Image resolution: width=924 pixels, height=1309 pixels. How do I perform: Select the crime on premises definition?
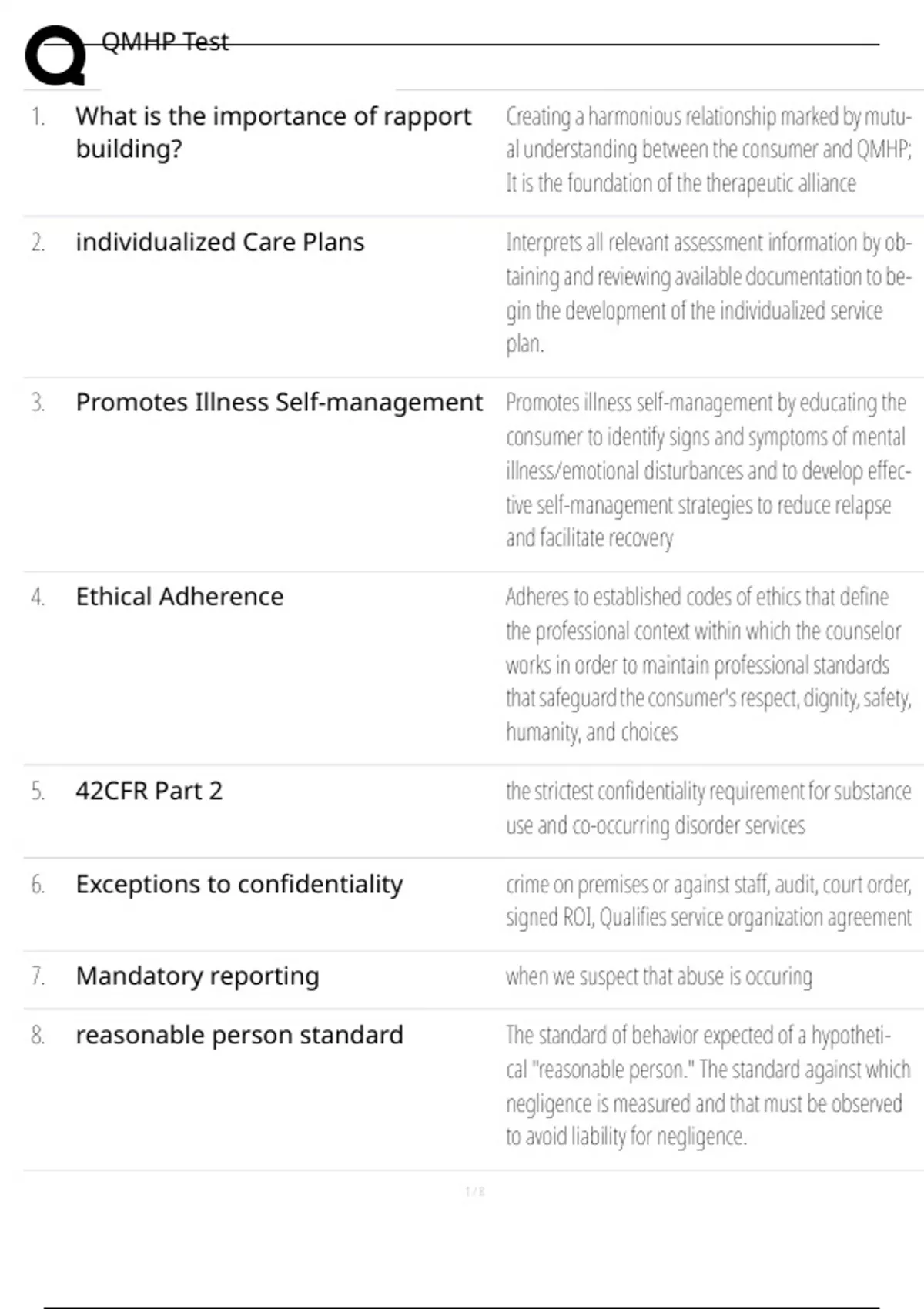coord(708,900)
